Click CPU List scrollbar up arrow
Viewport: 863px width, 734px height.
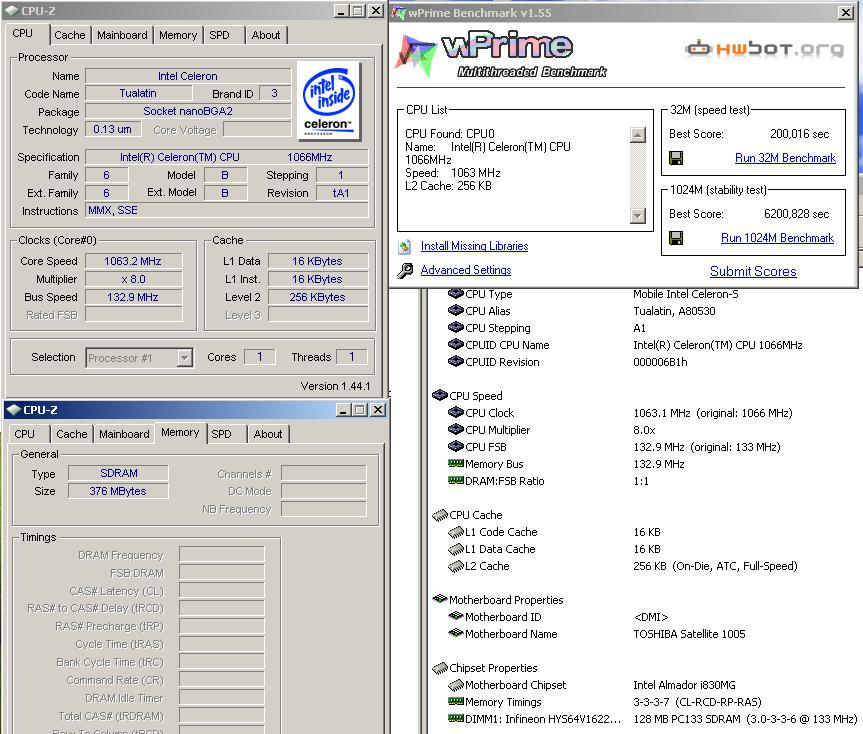(637, 135)
